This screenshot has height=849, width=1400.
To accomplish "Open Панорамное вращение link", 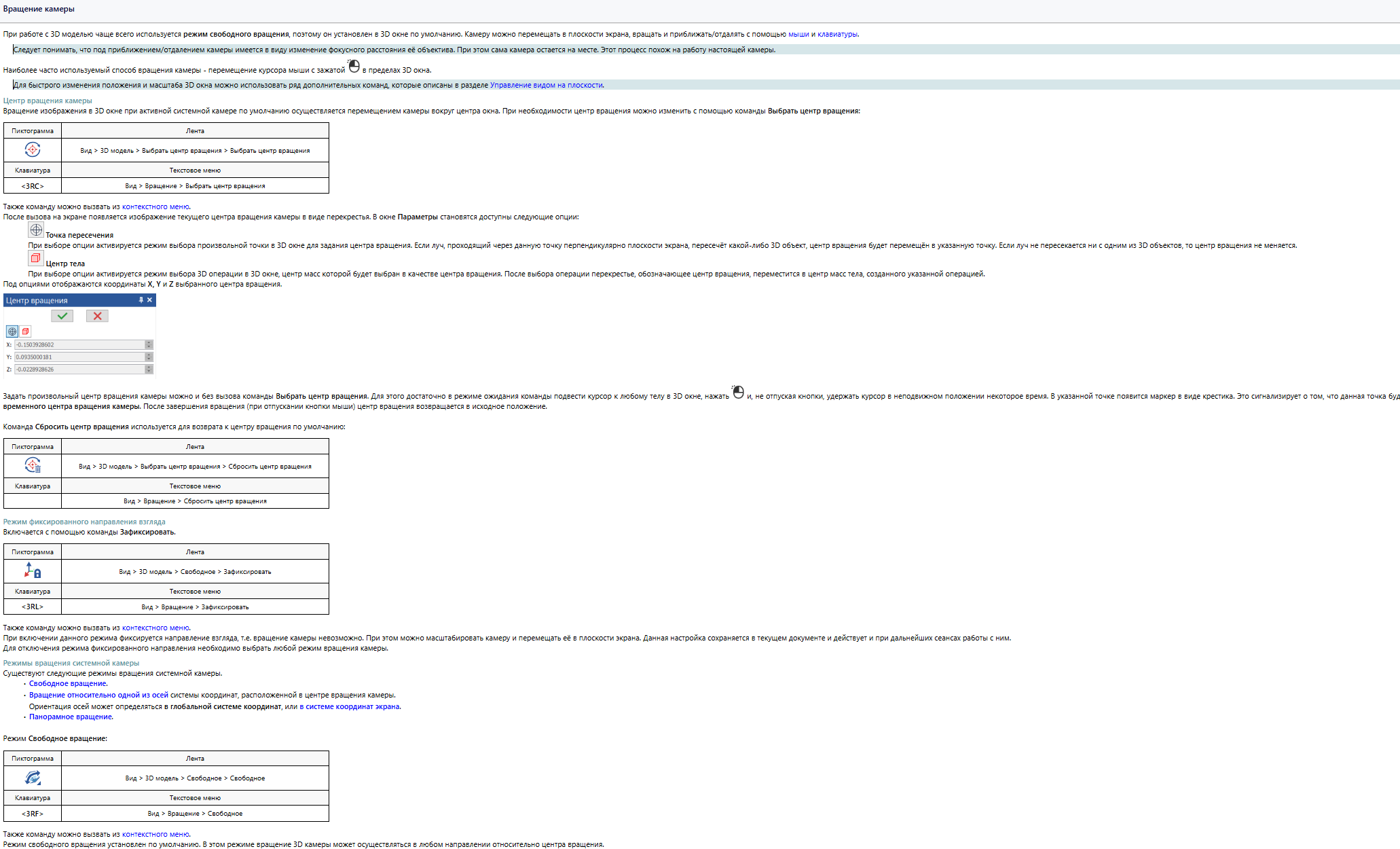I will (70, 717).
